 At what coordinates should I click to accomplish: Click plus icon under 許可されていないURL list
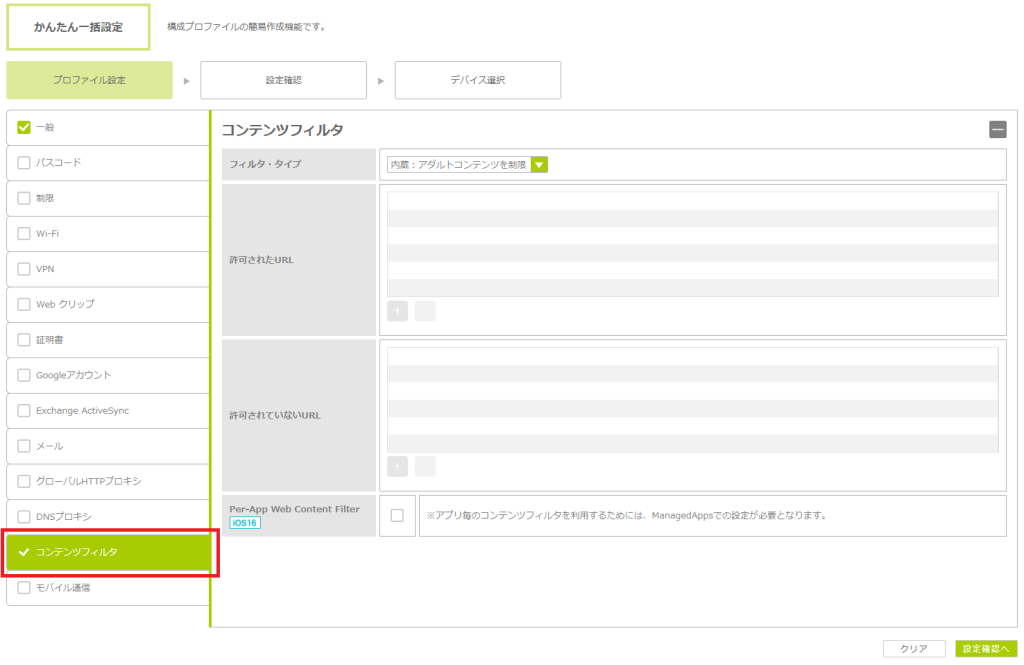point(397,466)
